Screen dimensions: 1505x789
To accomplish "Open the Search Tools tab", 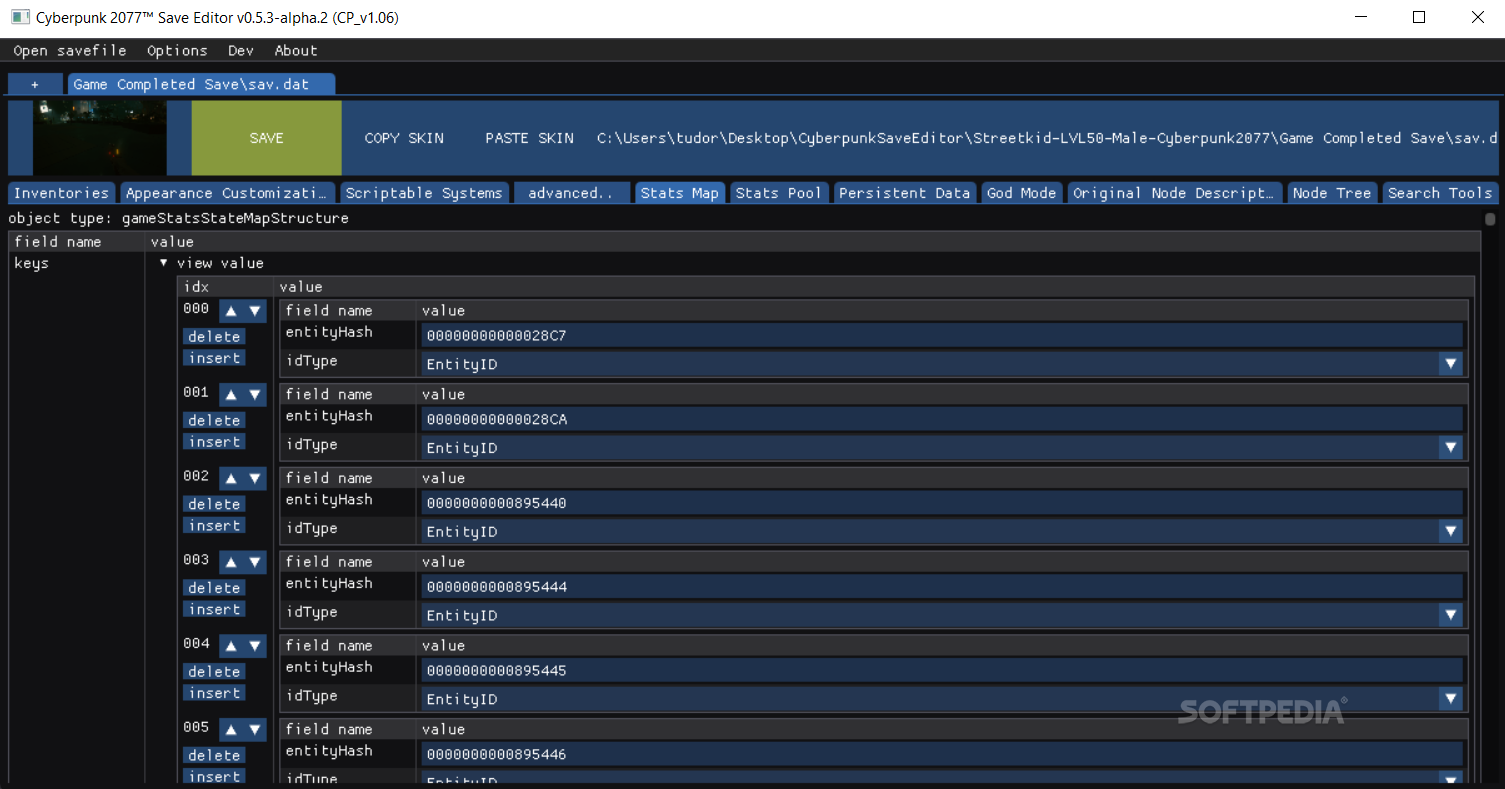I will coord(1440,193).
